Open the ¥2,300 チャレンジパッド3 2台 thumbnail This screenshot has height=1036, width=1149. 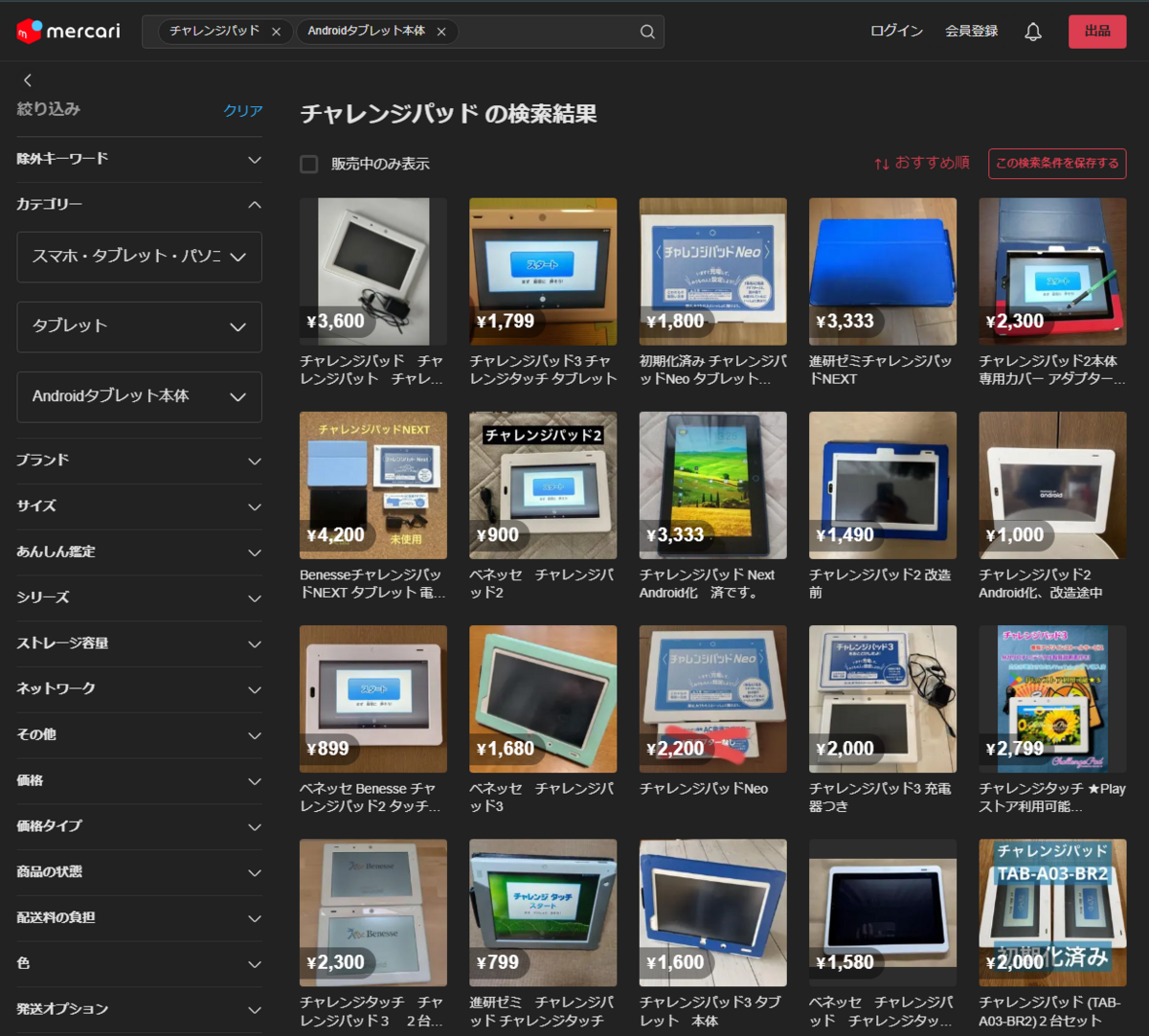373,913
